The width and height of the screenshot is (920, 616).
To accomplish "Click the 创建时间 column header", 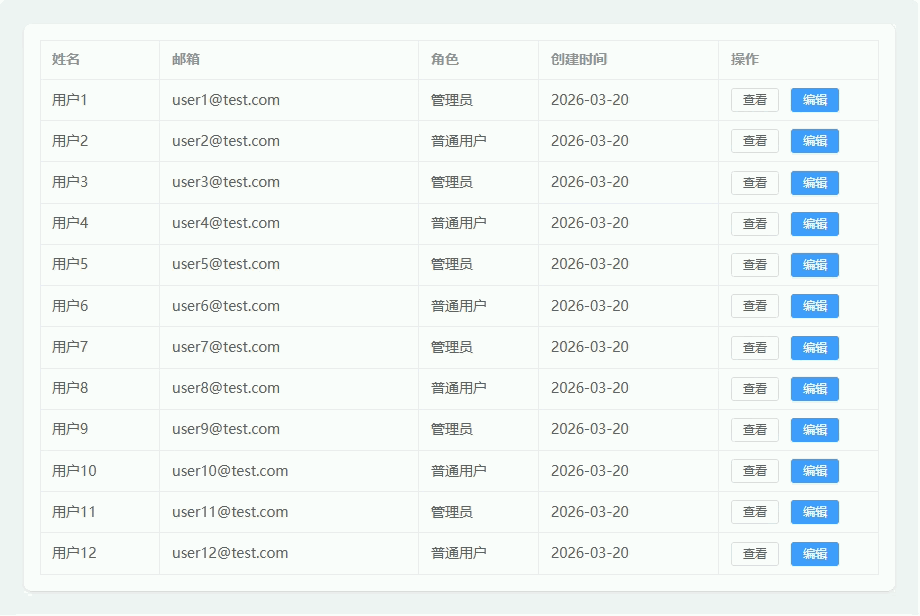I will coord(579,59).
